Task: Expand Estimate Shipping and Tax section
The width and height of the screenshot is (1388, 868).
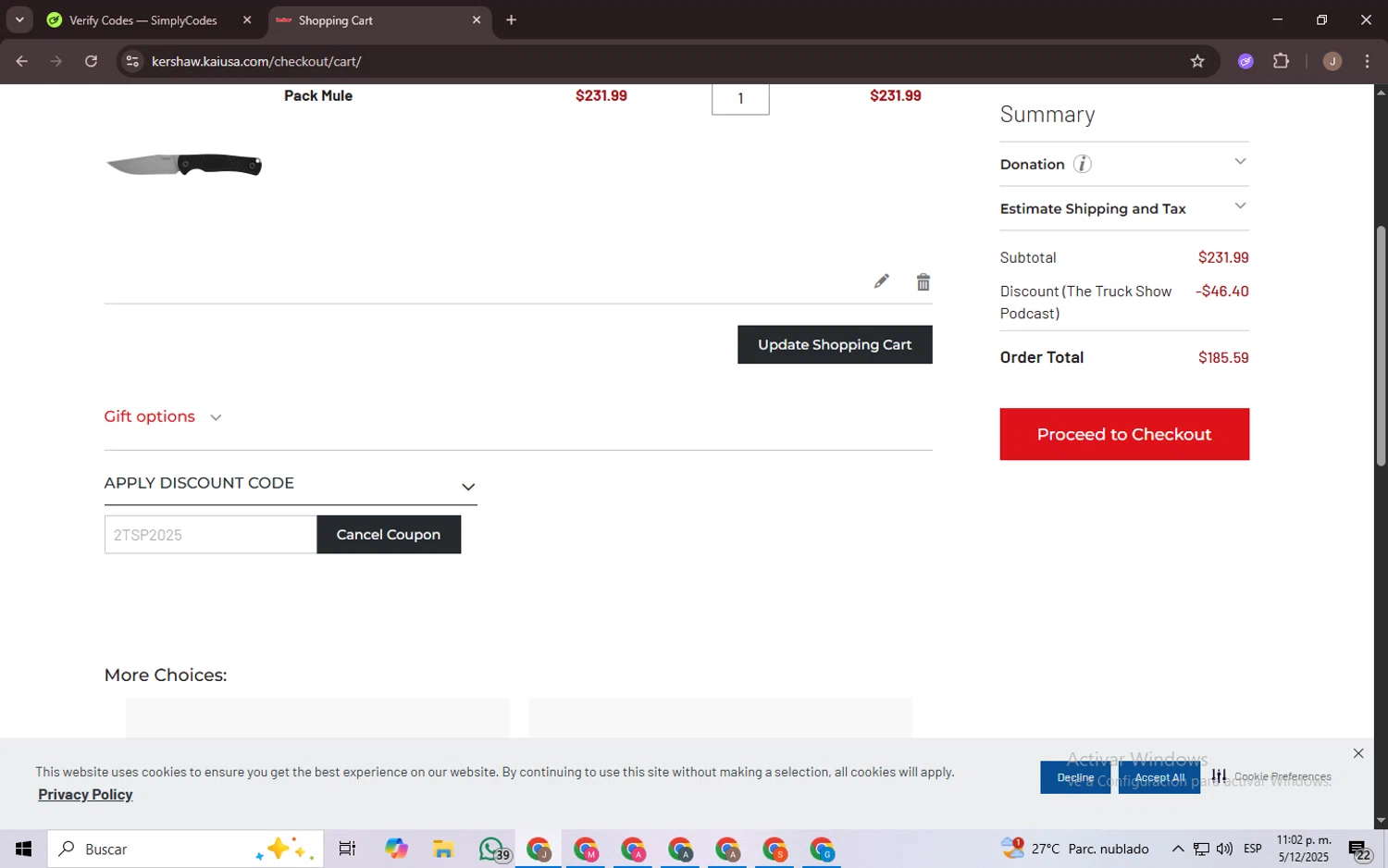Action: pyautogui.click(x=1124, y=208)
